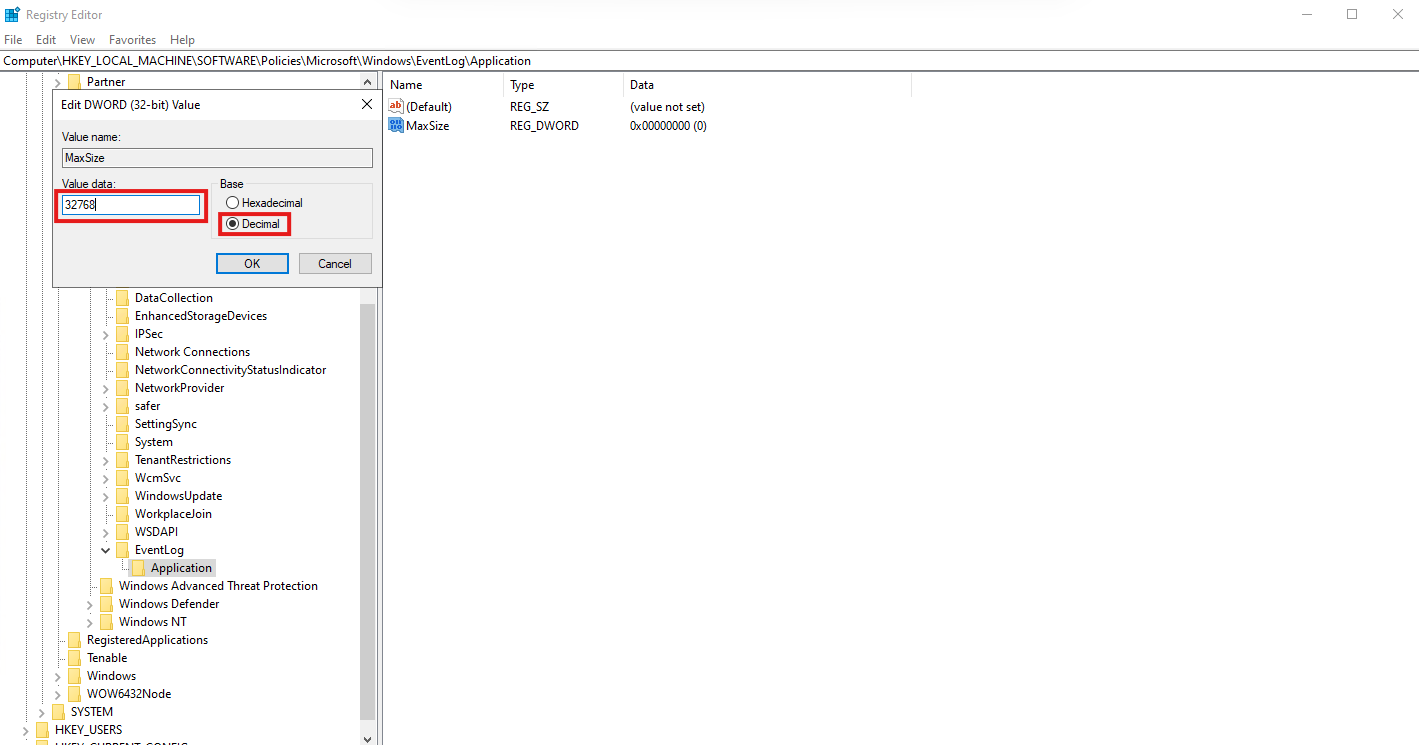Select the Decimal base radio button
The width and height of the screenshot is (1419, 745).
(x=232, y=224)
